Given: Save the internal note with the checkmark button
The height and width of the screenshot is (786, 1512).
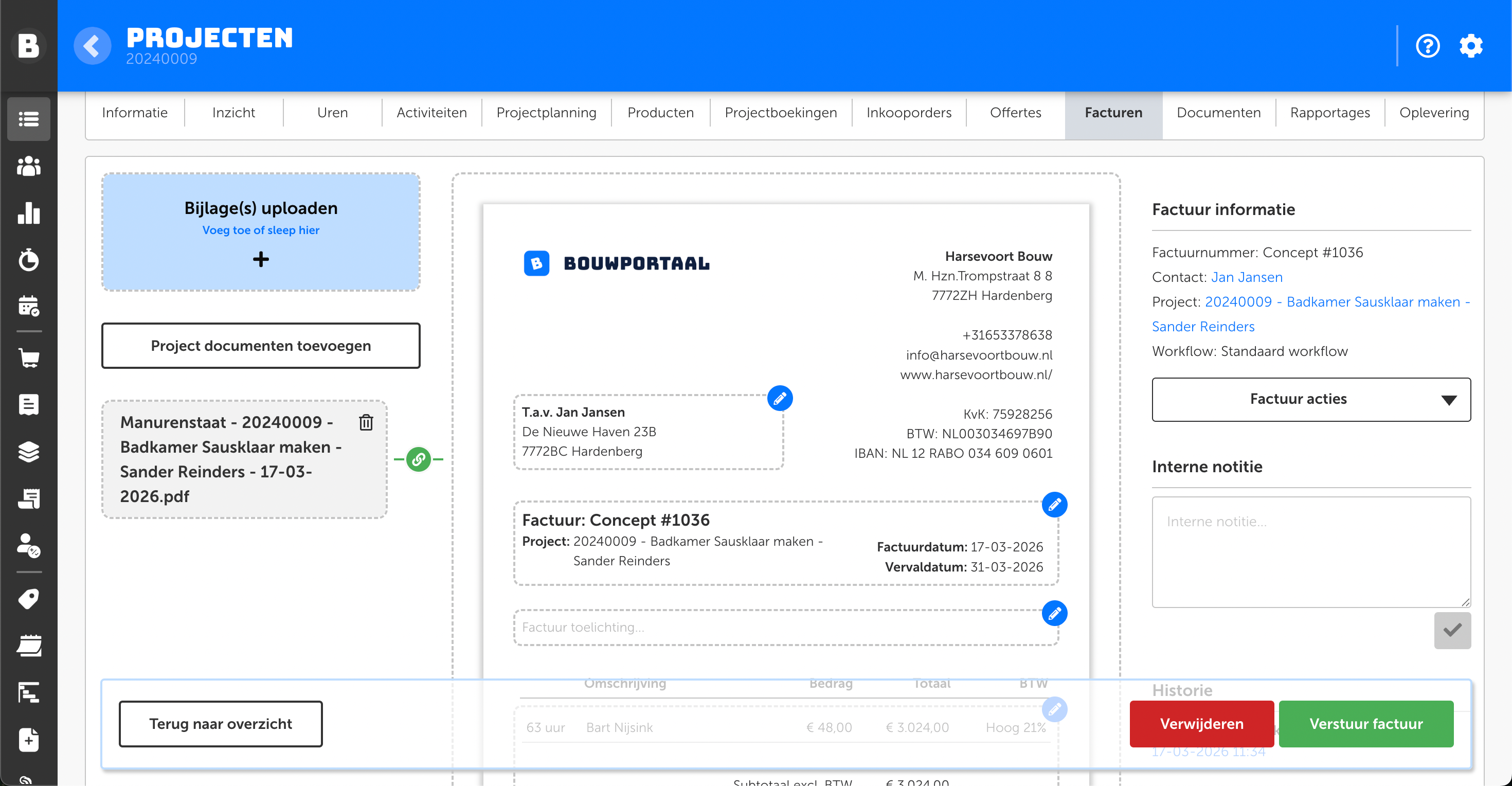Looking at the screenshot, I should click(1452, 631).
